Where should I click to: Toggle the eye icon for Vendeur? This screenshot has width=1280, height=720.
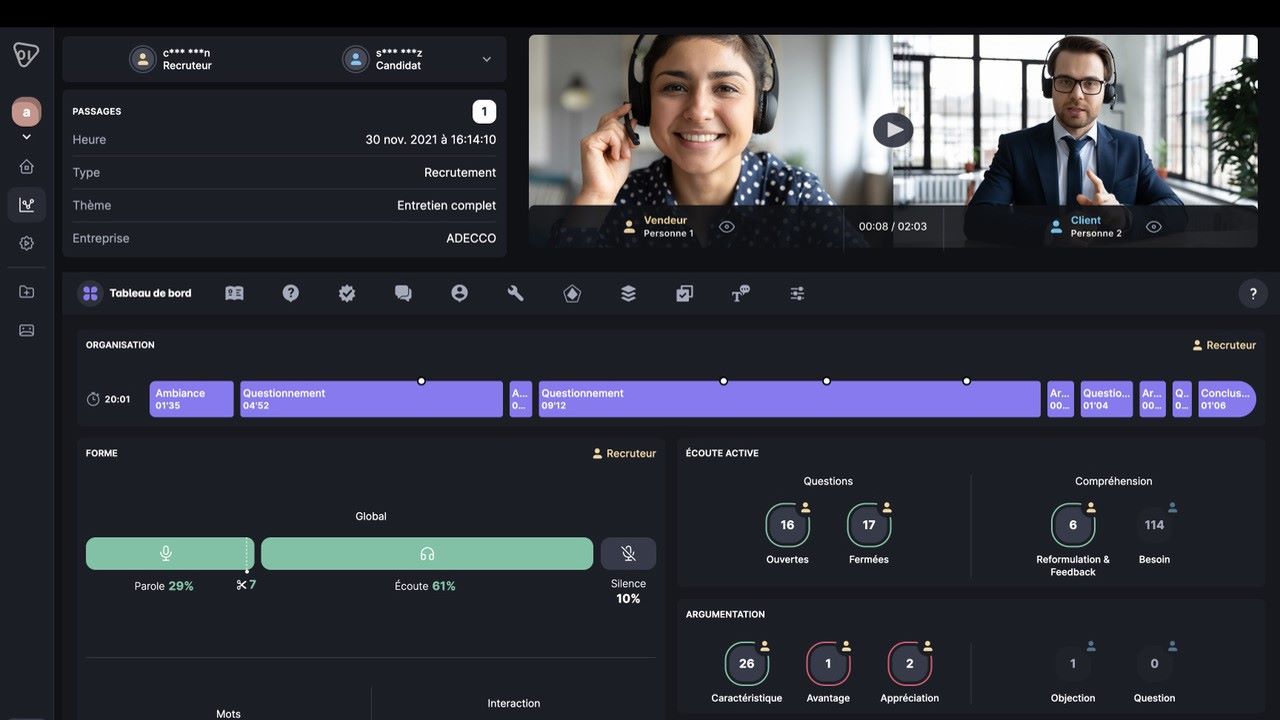(x=727, y=227)
